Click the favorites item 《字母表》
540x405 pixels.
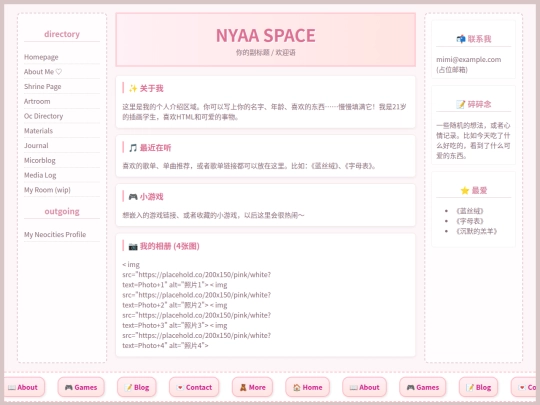(x=469, y=221)
